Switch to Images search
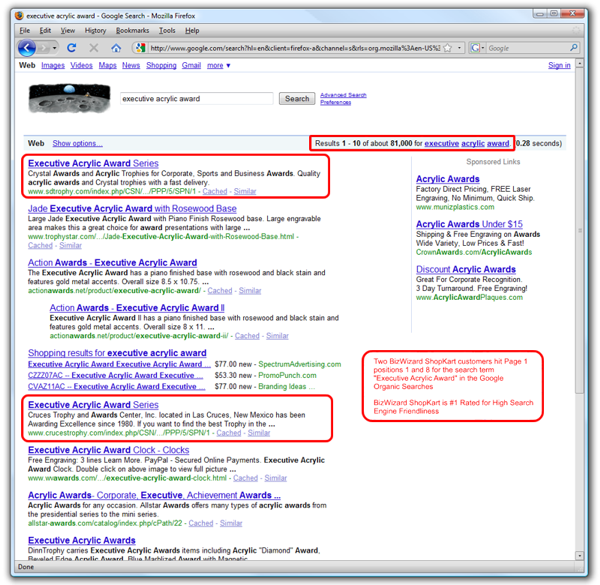This screenshot has width=600, height=585. [x=53, y=65]
